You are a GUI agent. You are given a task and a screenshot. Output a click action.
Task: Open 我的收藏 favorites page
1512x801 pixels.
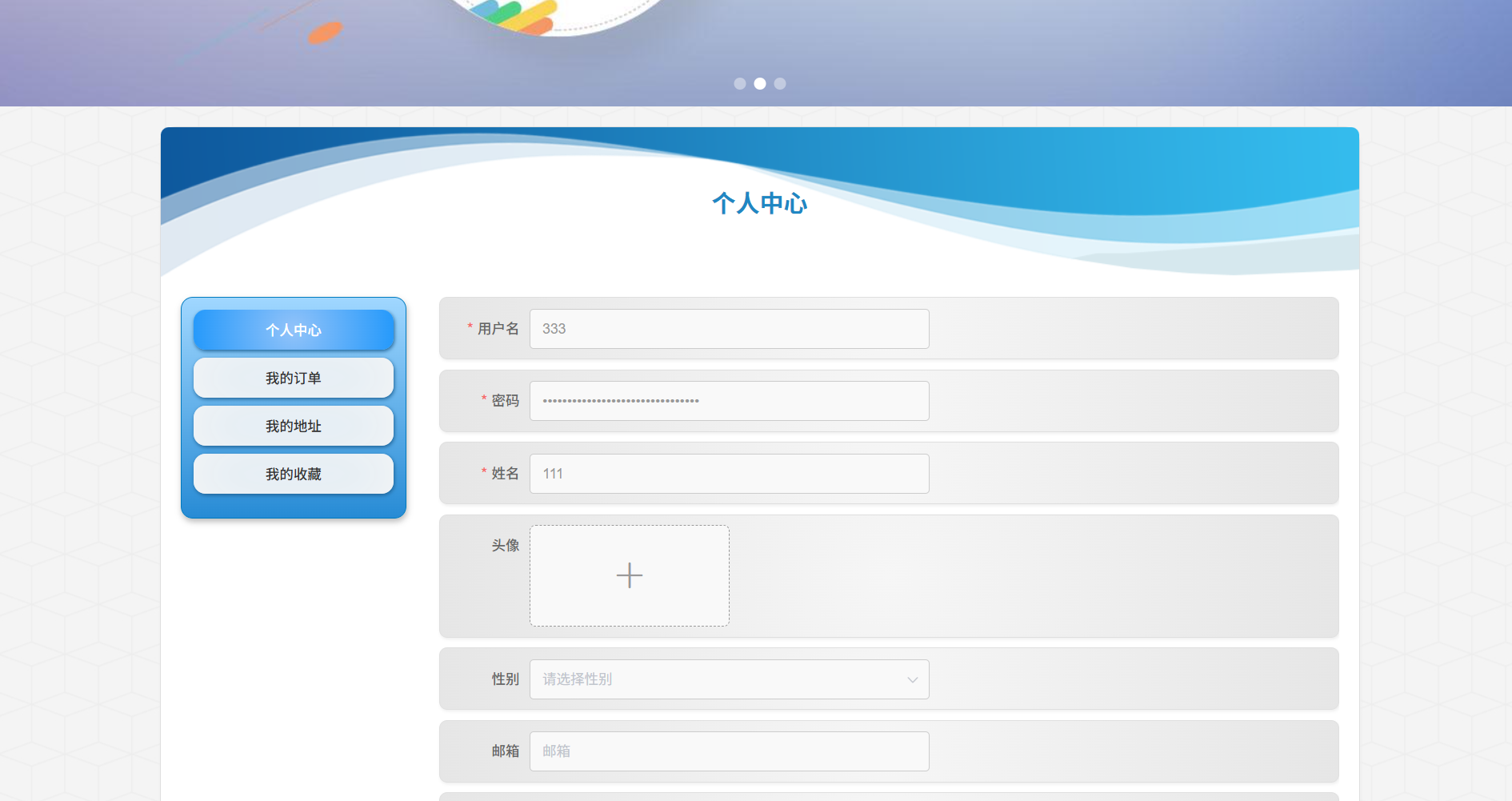point(294,474)
